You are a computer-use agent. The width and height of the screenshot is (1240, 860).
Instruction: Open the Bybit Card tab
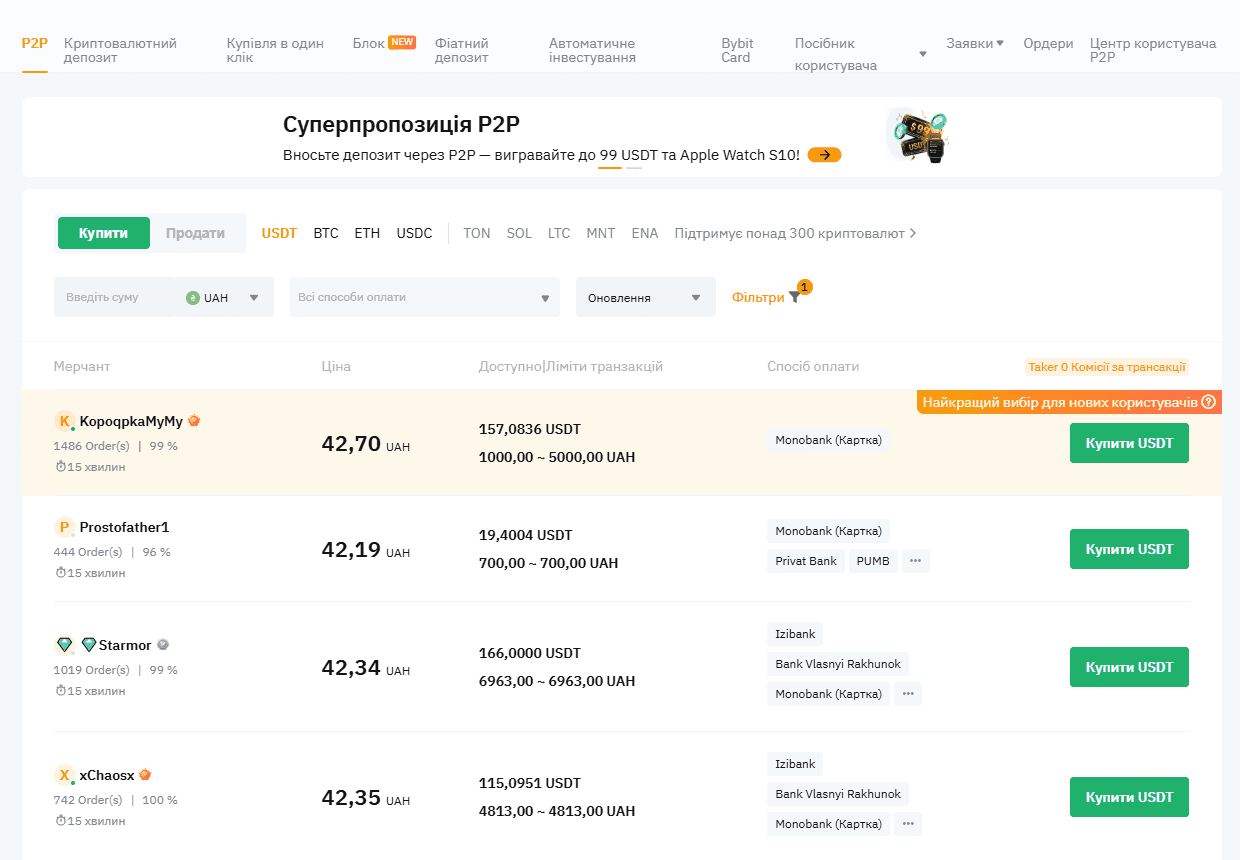(x=738, y=51)
